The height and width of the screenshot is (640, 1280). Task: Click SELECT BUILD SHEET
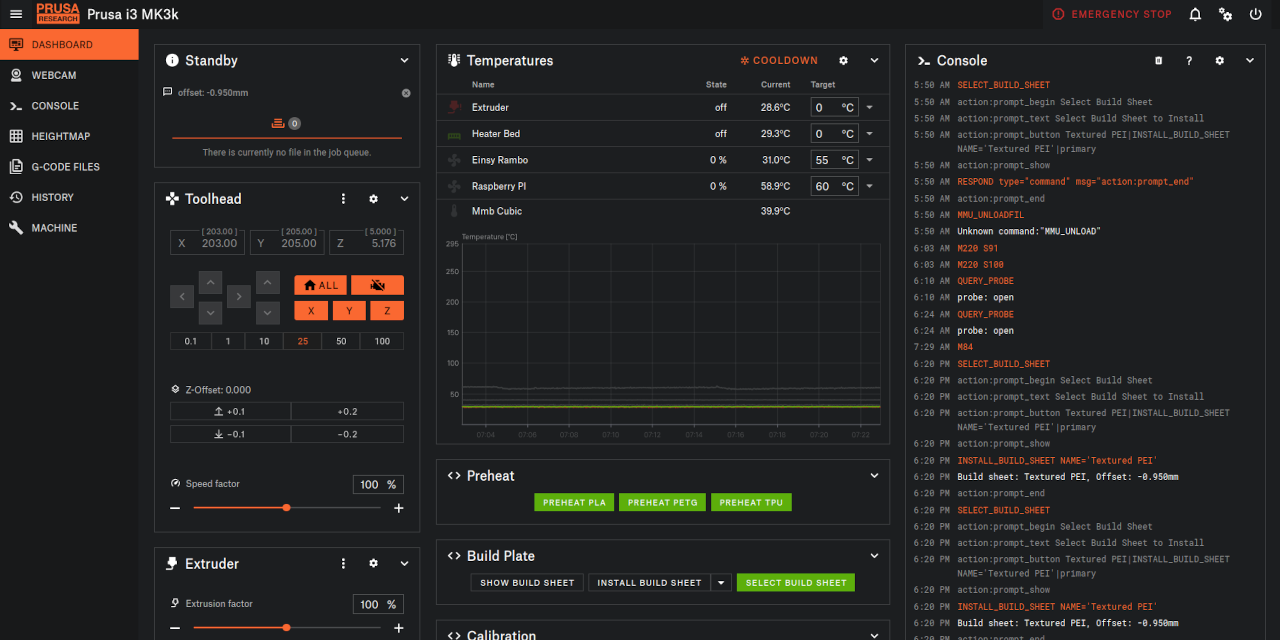coord(795,582)
